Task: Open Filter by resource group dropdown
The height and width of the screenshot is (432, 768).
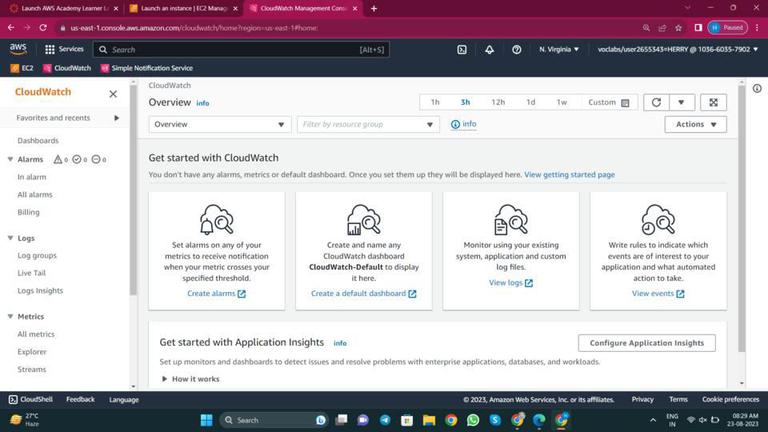Action: tap(368, 124)
